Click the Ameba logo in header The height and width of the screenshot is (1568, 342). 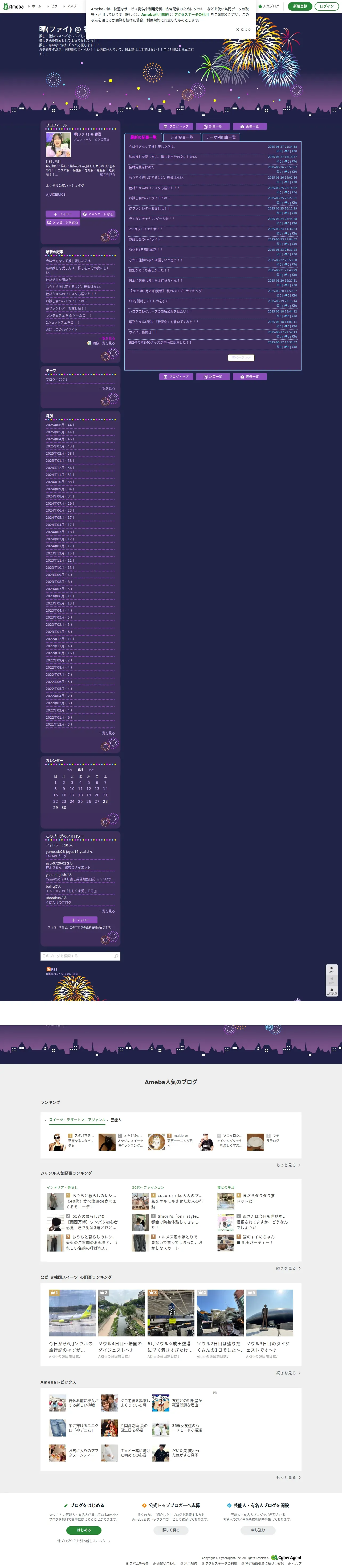pyautogui.click(x=13, y=6)
